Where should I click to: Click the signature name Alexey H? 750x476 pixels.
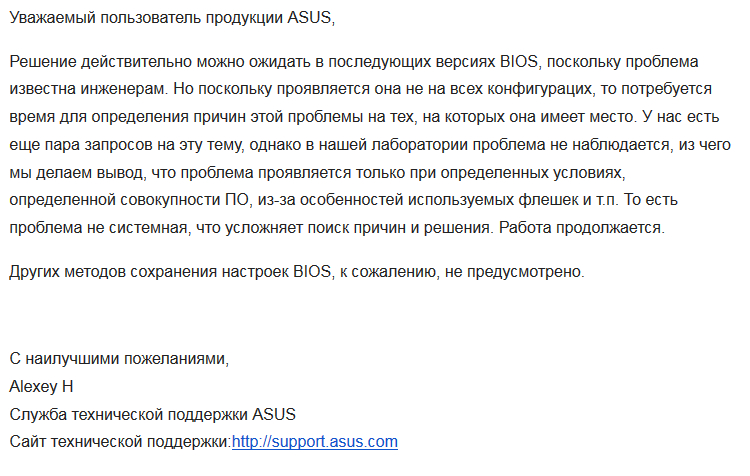[x=41, y=386]
